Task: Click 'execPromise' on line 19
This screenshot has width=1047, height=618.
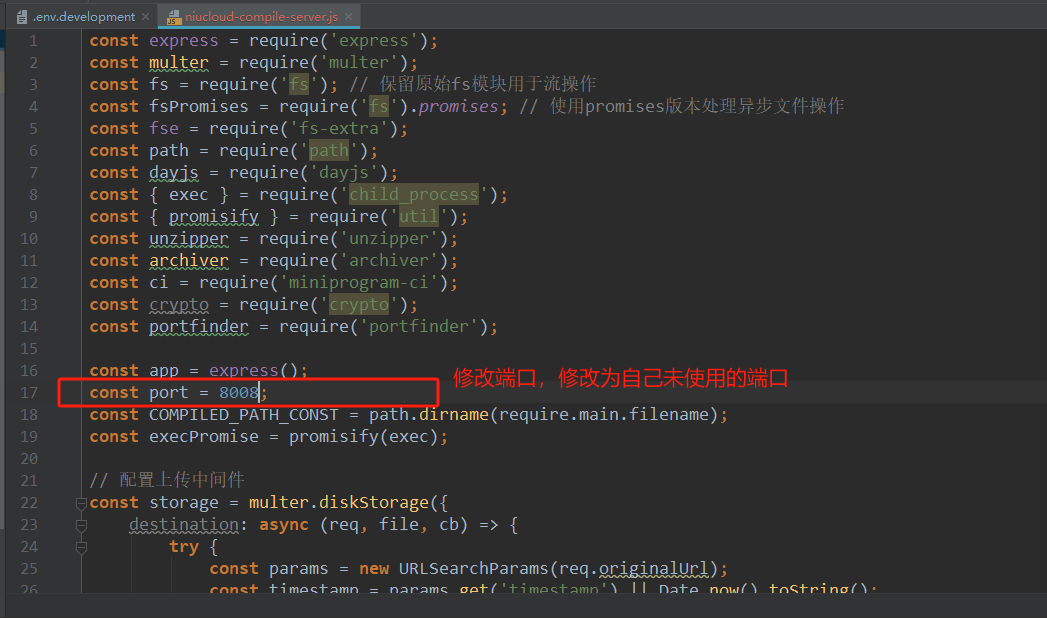Action: pyautogui.click(x=204, y=436)
